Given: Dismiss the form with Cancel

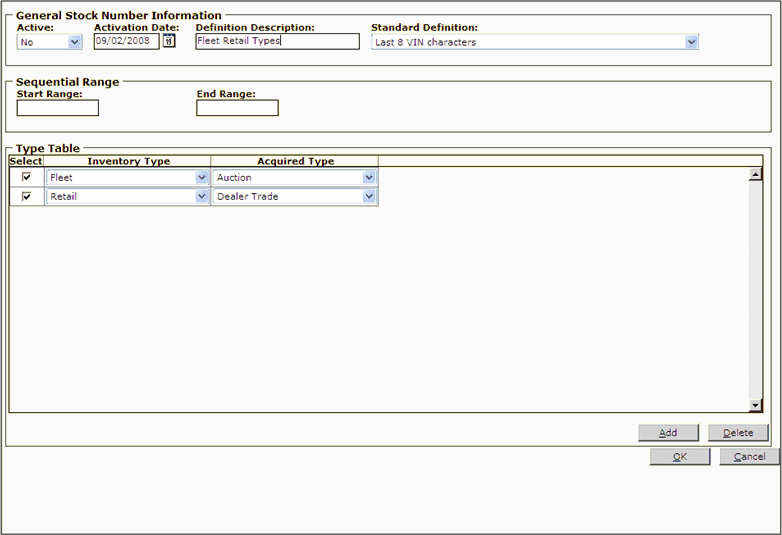Looking at the screenshot, I should coord(749,457).
